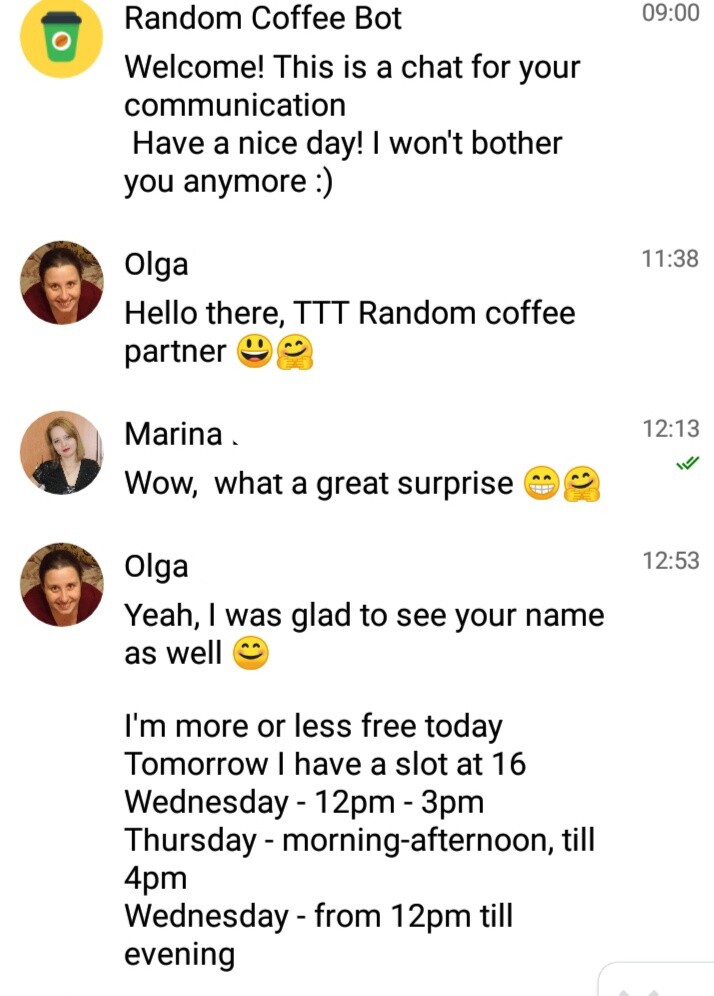
Task: Click Olga's name above 'Hello there' message
Action: 156,264
